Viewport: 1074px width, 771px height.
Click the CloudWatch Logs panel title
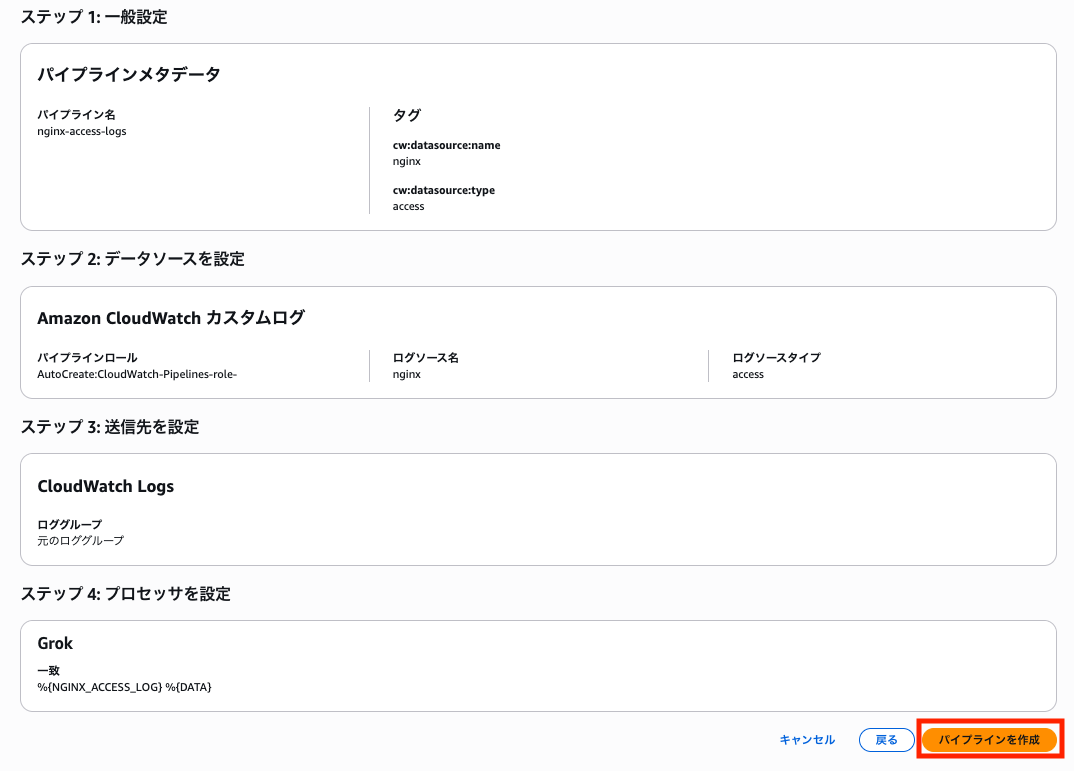pyautogui.click(x=105, y=486)
